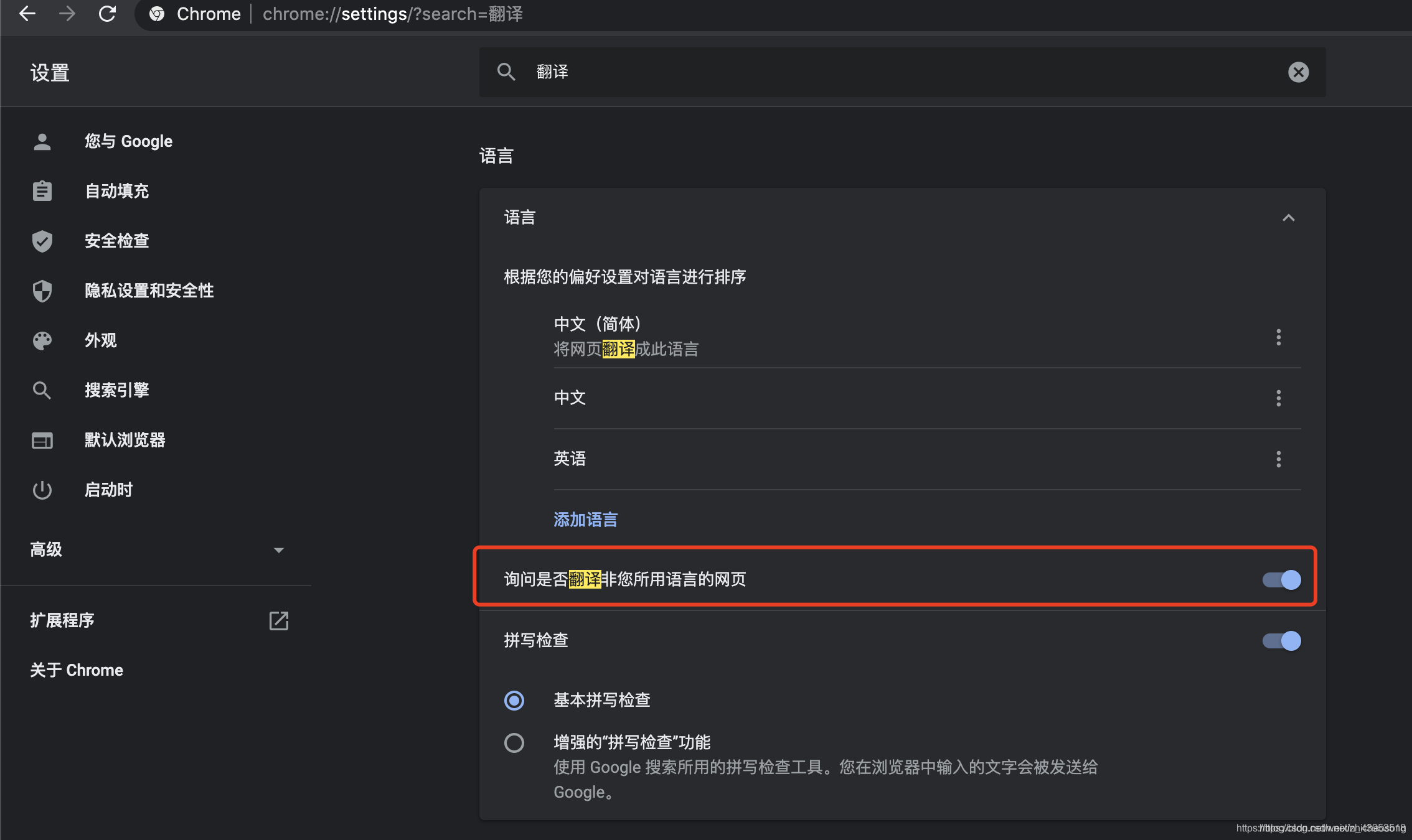This screenshot has width=1412, height=840.
Task: Select the basic spell check radio button
Action: 514,701
